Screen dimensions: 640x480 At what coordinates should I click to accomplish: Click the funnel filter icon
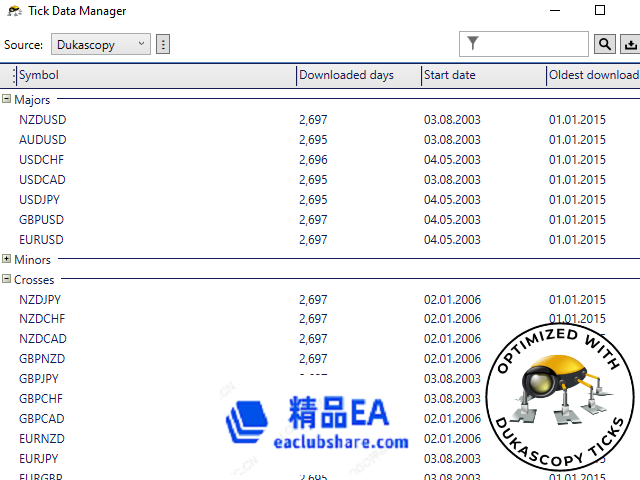tap(473, 43)
